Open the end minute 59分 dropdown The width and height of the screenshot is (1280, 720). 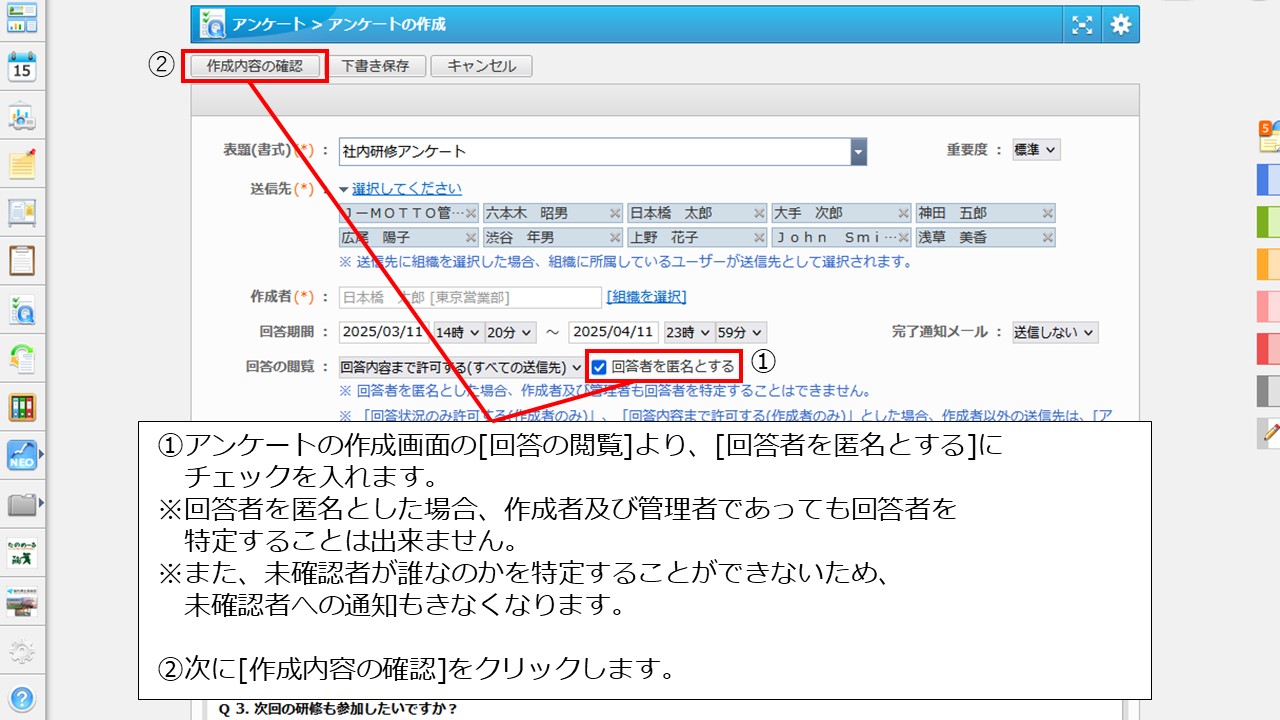(740, 332)
